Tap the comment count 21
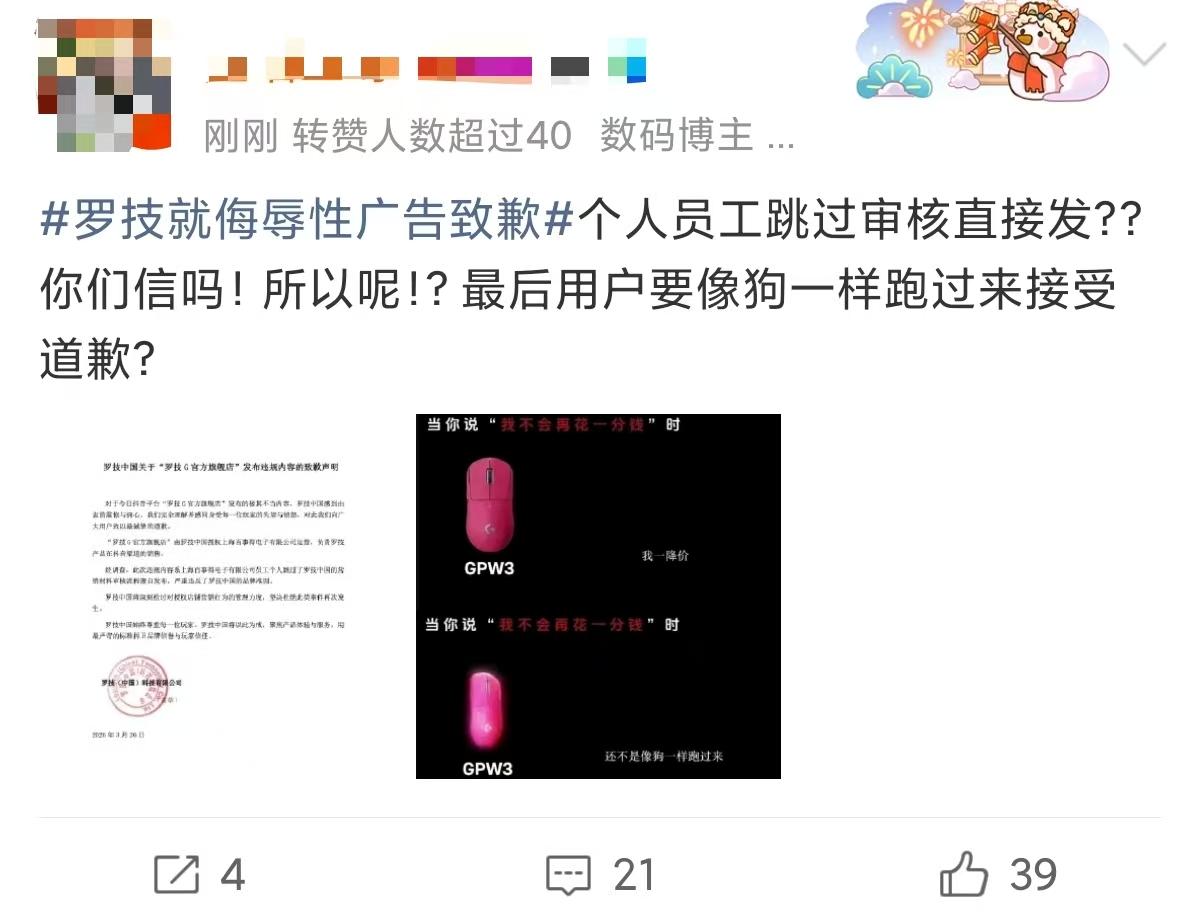The image size is (1200, 917). [634, 875]
